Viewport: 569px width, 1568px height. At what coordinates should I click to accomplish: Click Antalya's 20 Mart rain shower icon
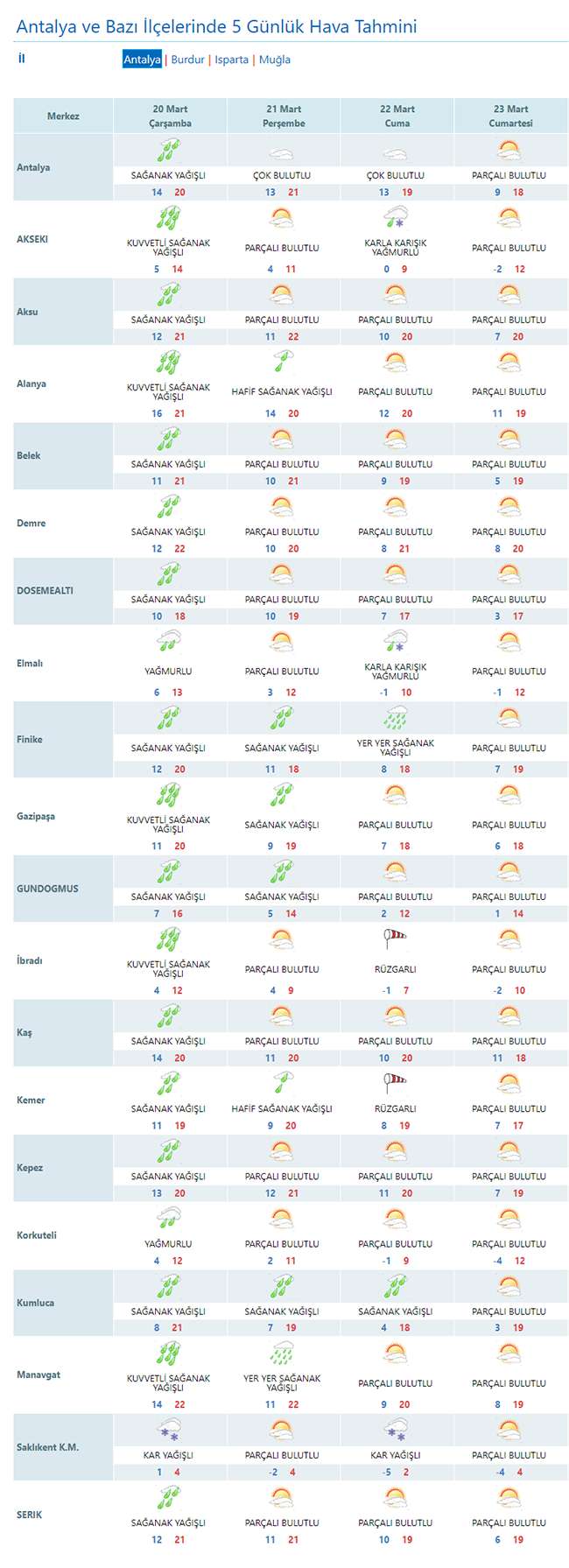168,151
